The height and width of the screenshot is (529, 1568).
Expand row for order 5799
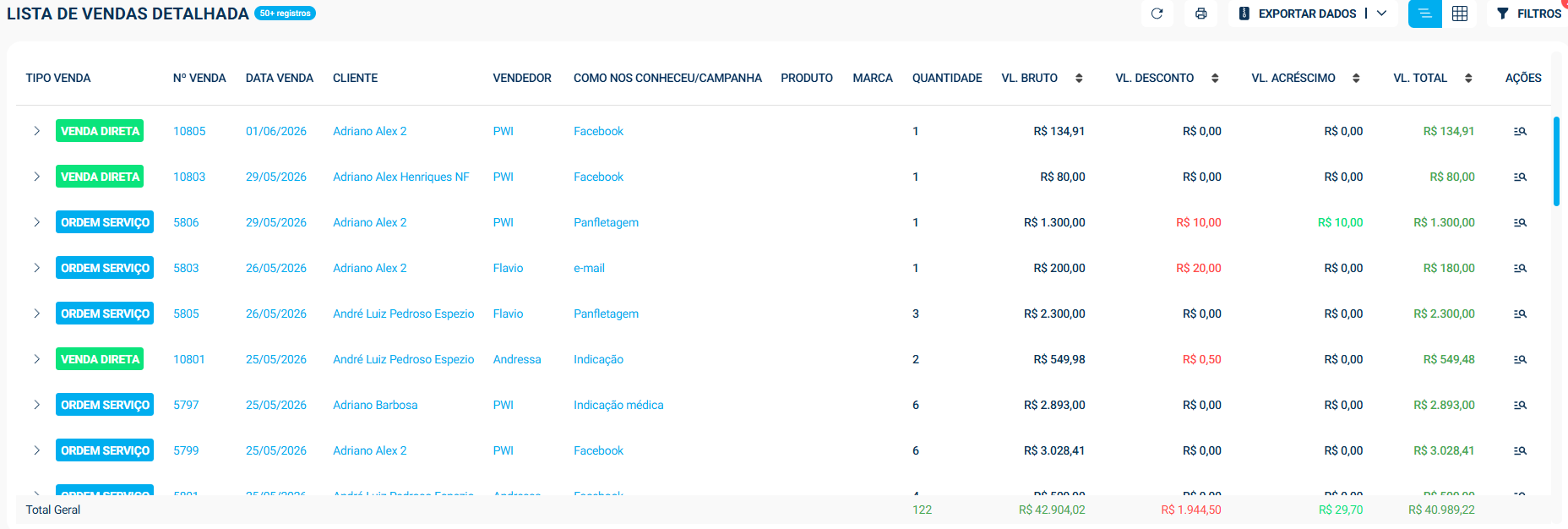[36, 450]
